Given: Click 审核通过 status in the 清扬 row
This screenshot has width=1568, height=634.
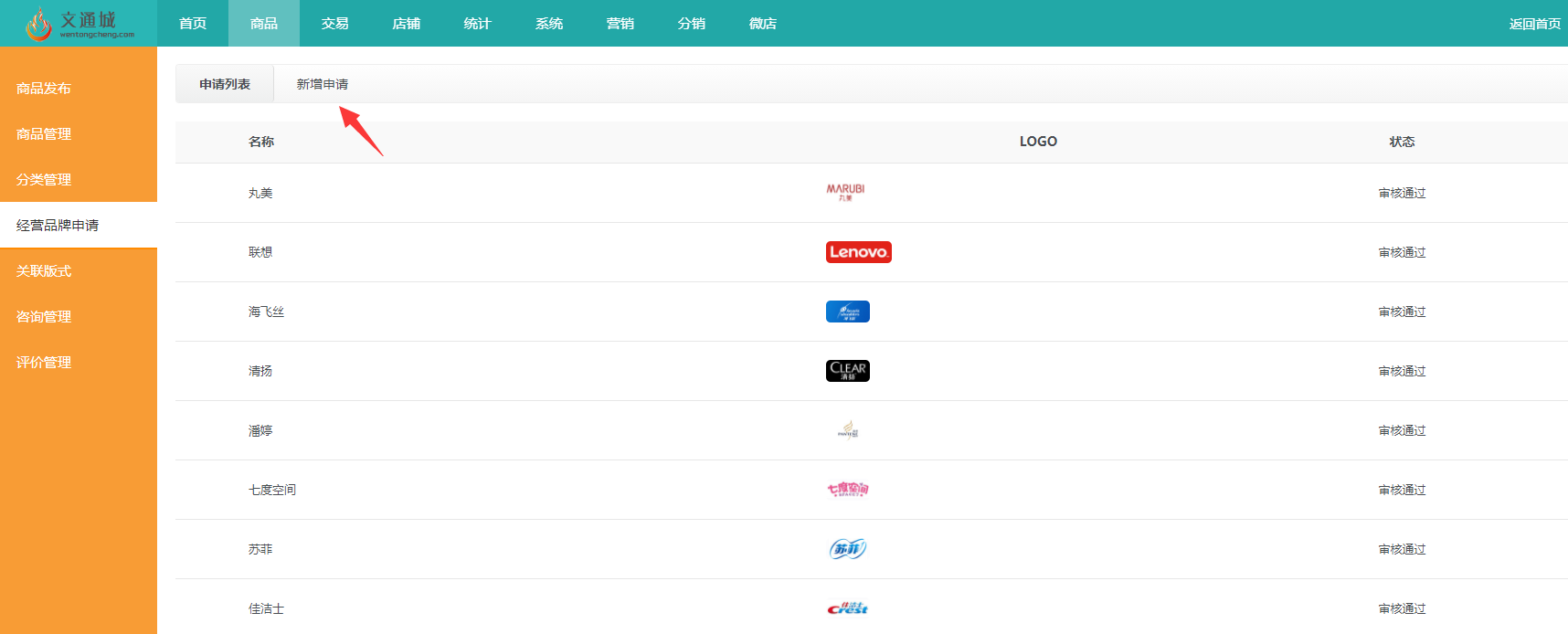Looking at the screenshot, I should 1403,371.
